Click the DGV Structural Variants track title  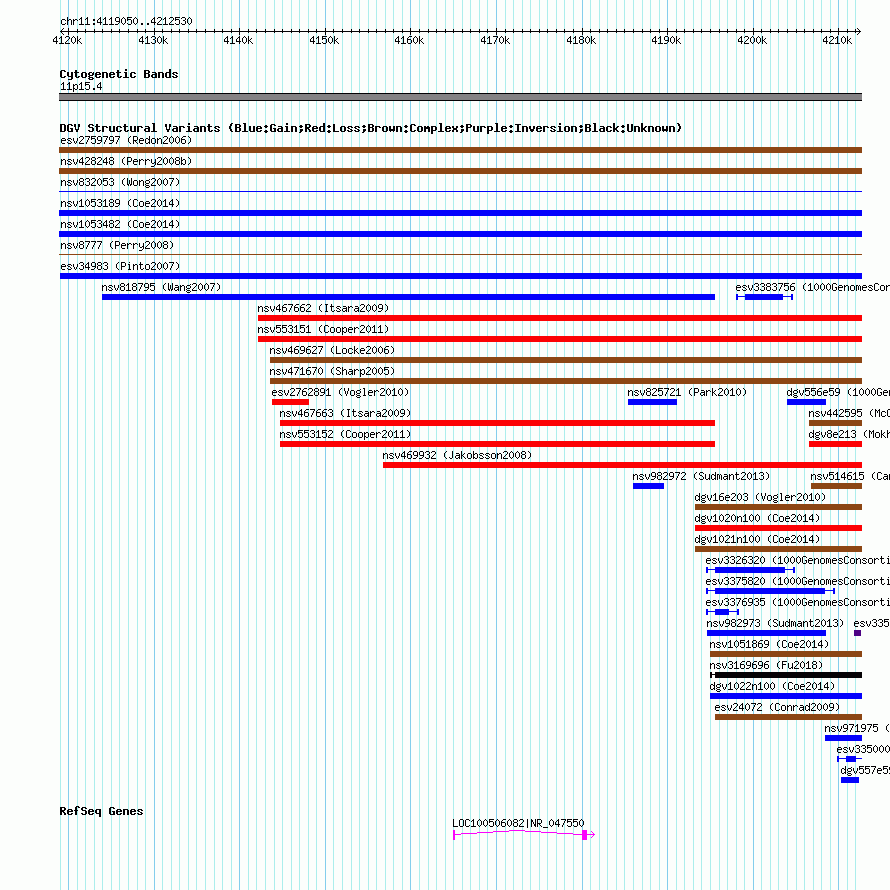371,128
